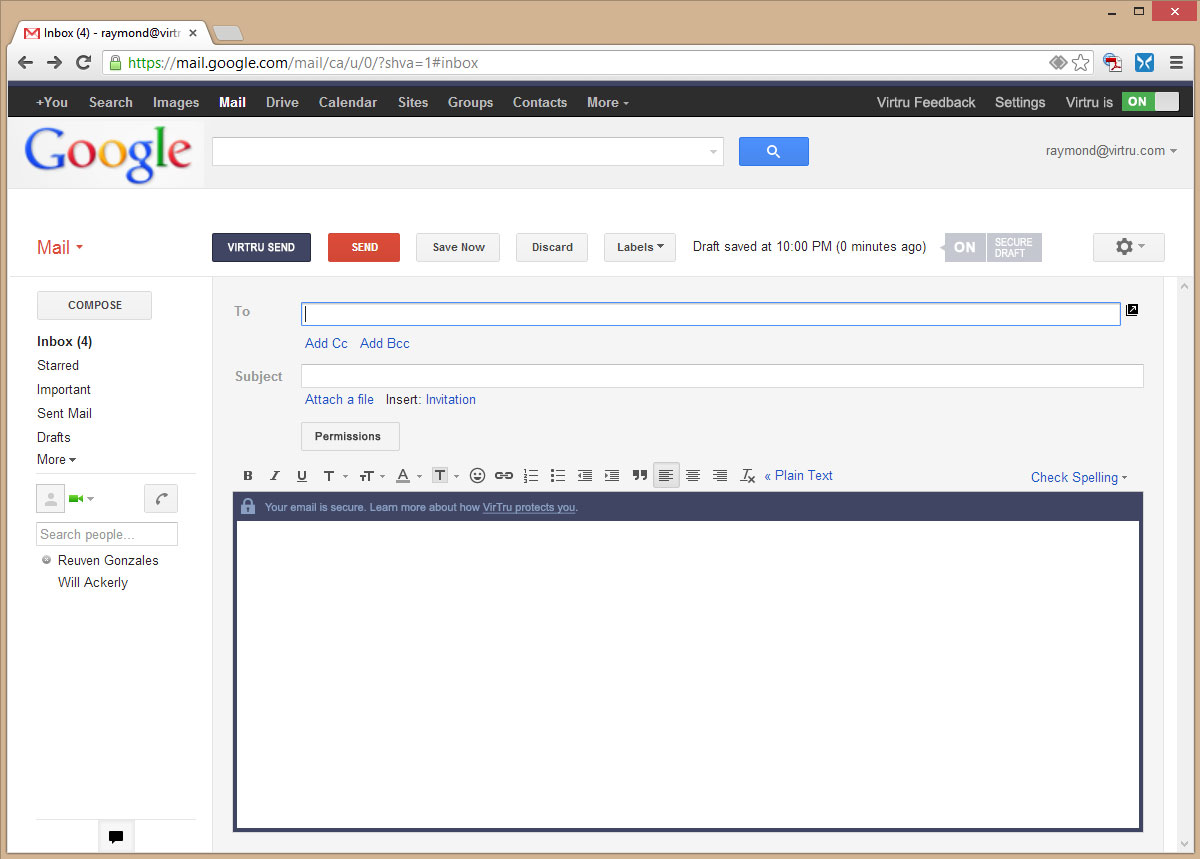Toggle underline formatting in the compose toolbar
This screenshot has height=859, width=1200.
coord(301,476)
